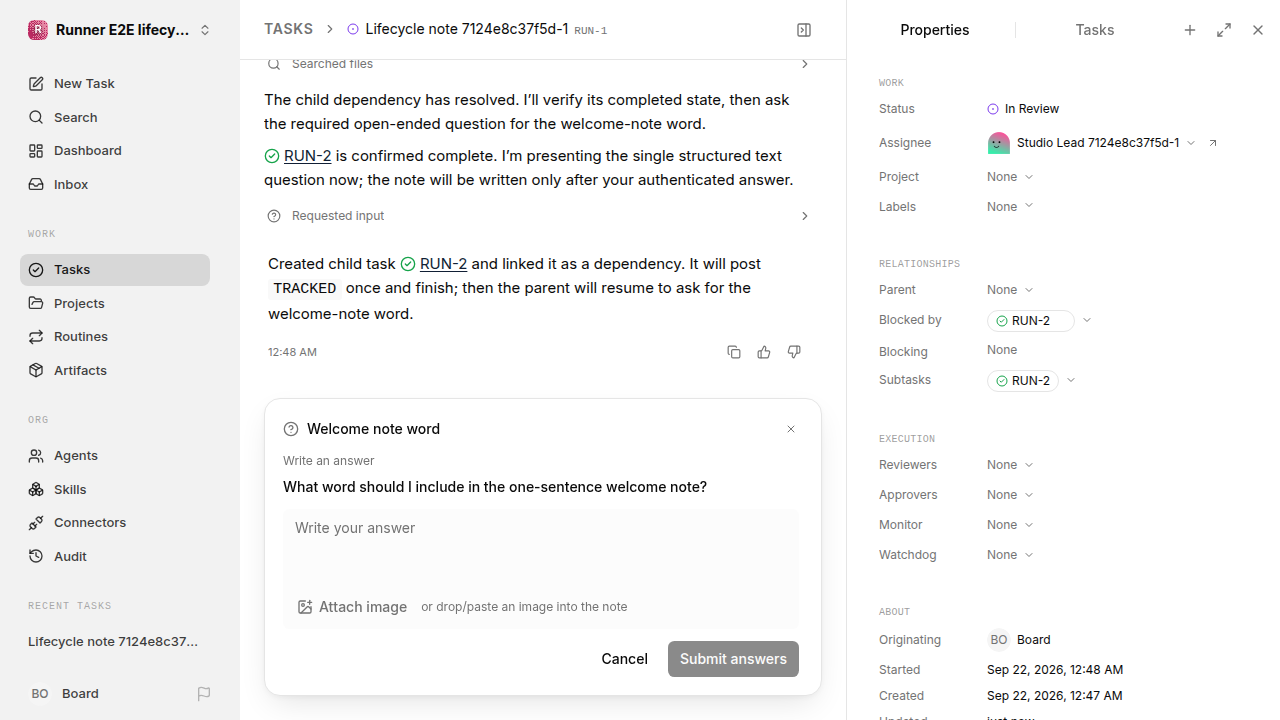Screen dimensions: 1280x720
Task: Expand the Requested input row
Action: [540, 216]
